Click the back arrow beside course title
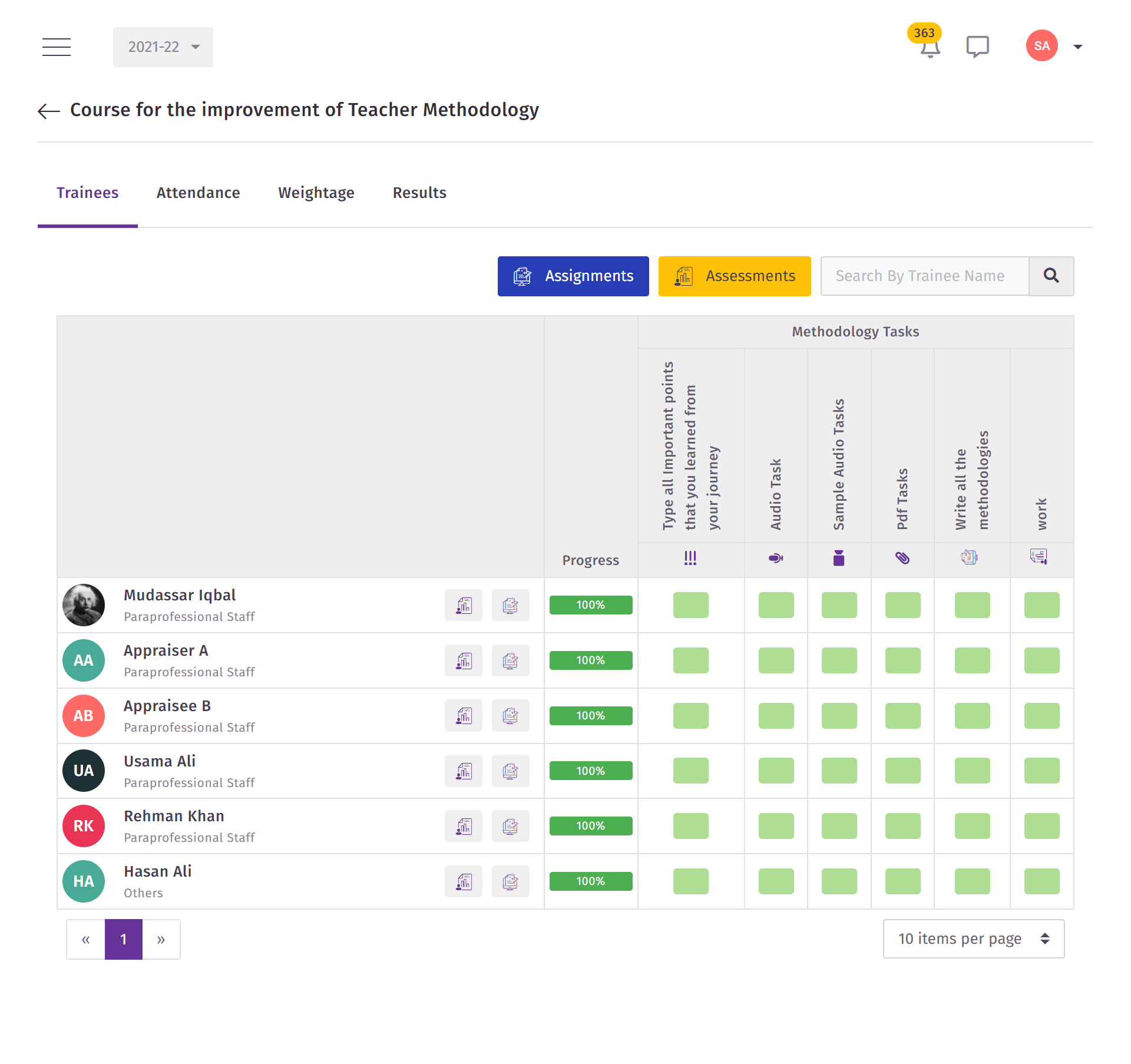 click(49, 111)
